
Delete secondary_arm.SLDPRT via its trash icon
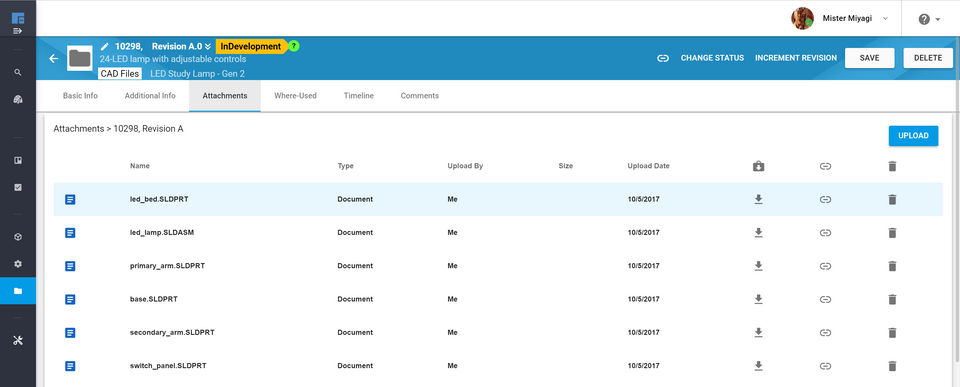892,333
